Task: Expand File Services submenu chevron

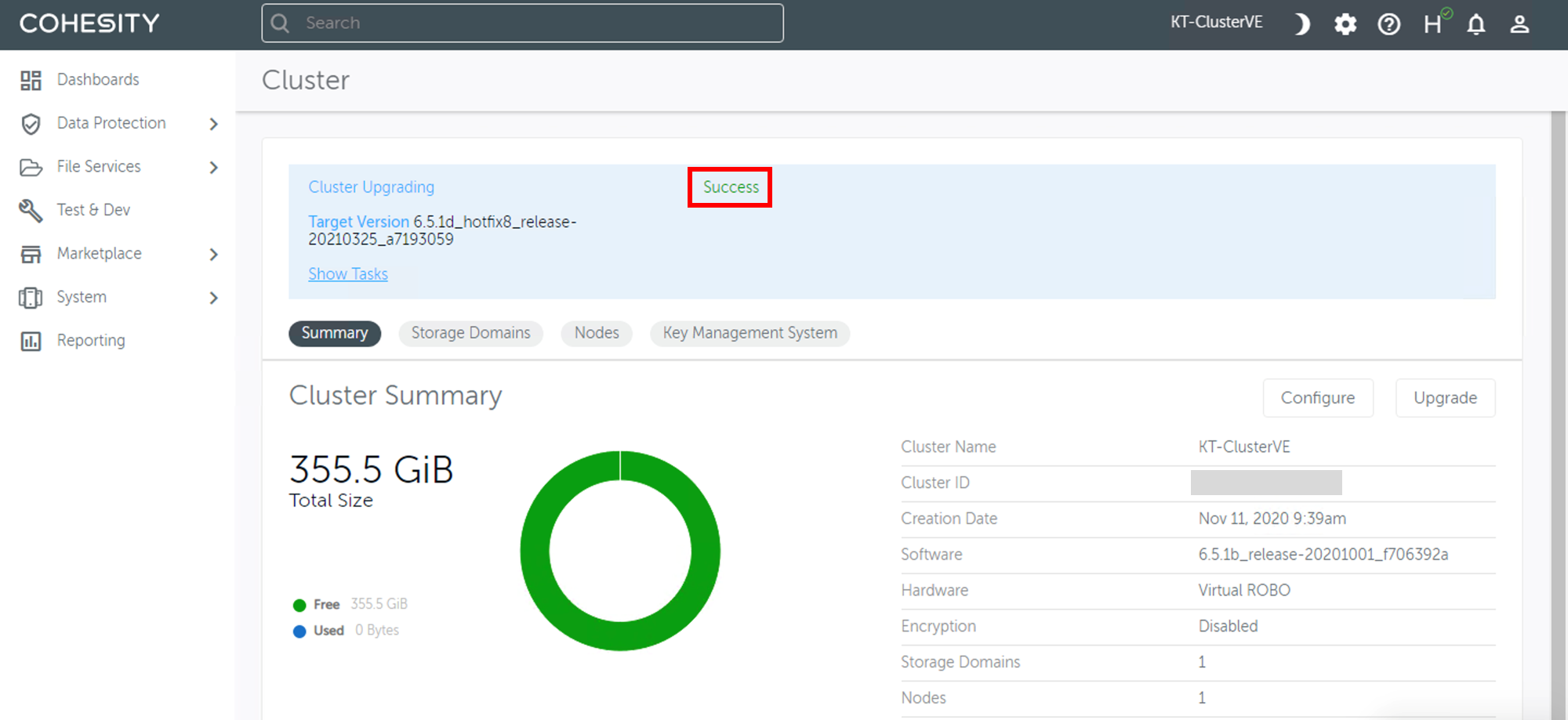Action: click(x=213, y=167)
